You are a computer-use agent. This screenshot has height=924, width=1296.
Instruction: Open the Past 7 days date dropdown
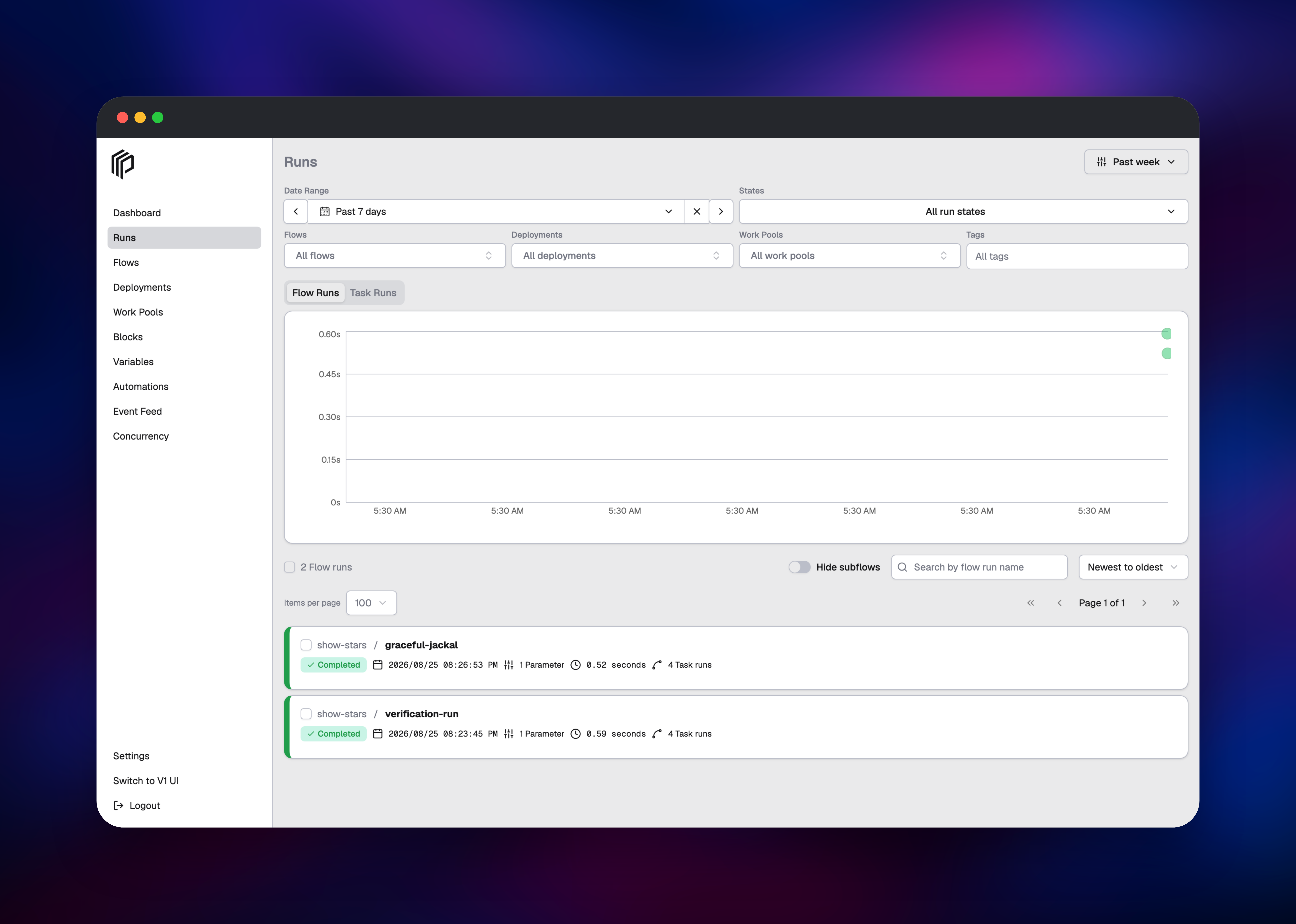[x=496, y=212]
